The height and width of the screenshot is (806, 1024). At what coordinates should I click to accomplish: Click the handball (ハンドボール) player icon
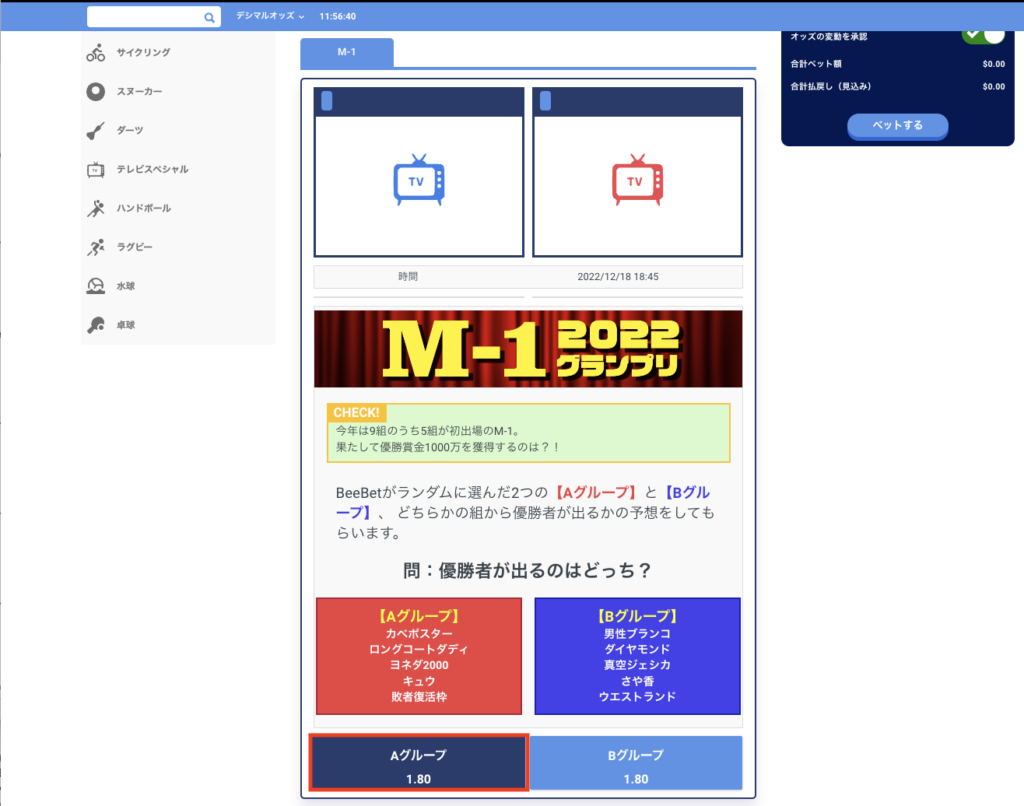tap(95, 208)
